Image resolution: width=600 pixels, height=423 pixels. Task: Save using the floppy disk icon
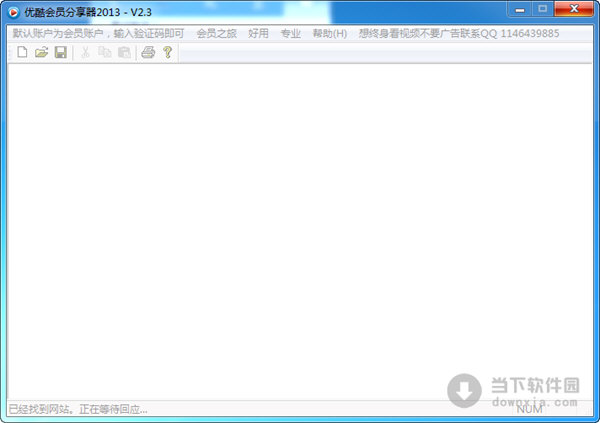(61, 52)
